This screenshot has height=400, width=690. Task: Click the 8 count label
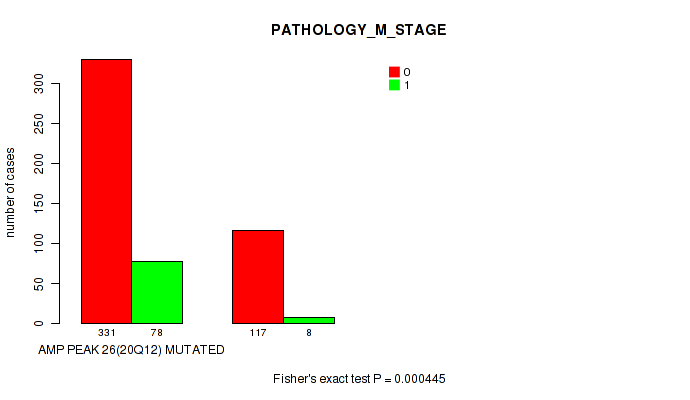click(x=309, y=332)
